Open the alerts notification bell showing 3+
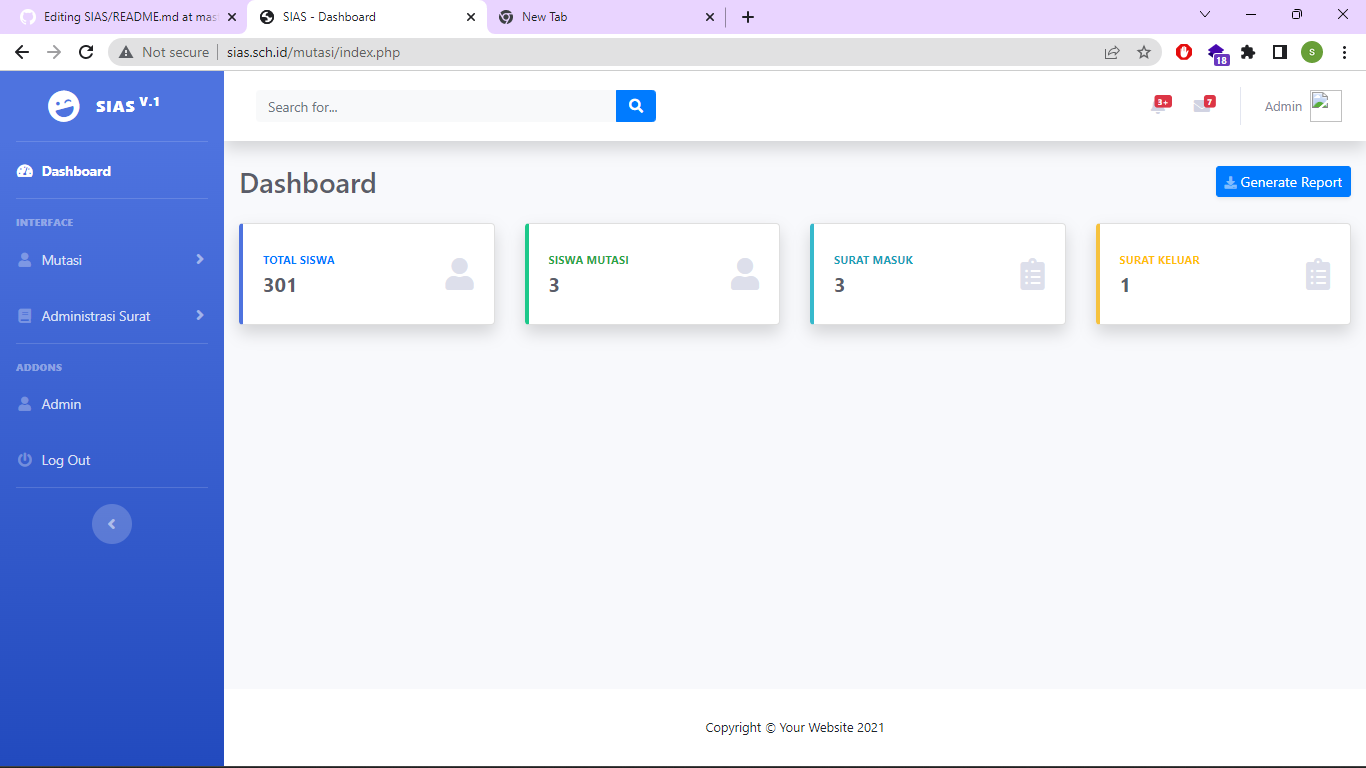This screenshot has width=1366, height=768. click(x=1158, y=105)
